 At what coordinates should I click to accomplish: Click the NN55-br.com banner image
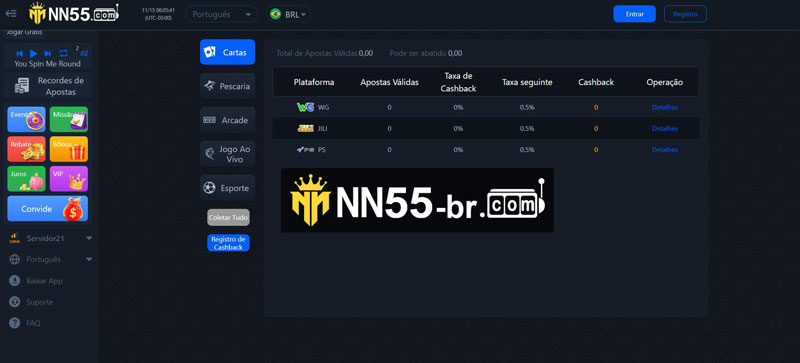(417, 200)
